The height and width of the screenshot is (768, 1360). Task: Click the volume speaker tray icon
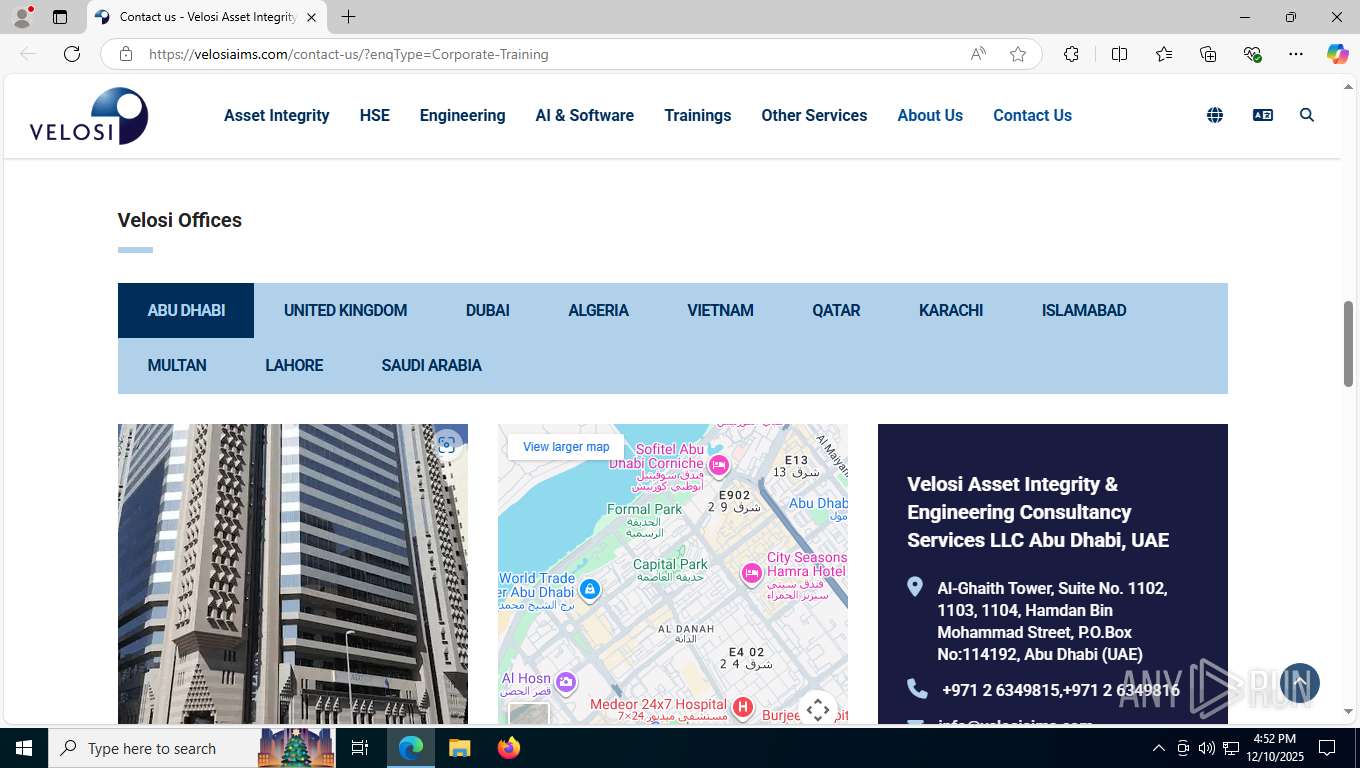pyautogui.click(x=1207, y=748)
